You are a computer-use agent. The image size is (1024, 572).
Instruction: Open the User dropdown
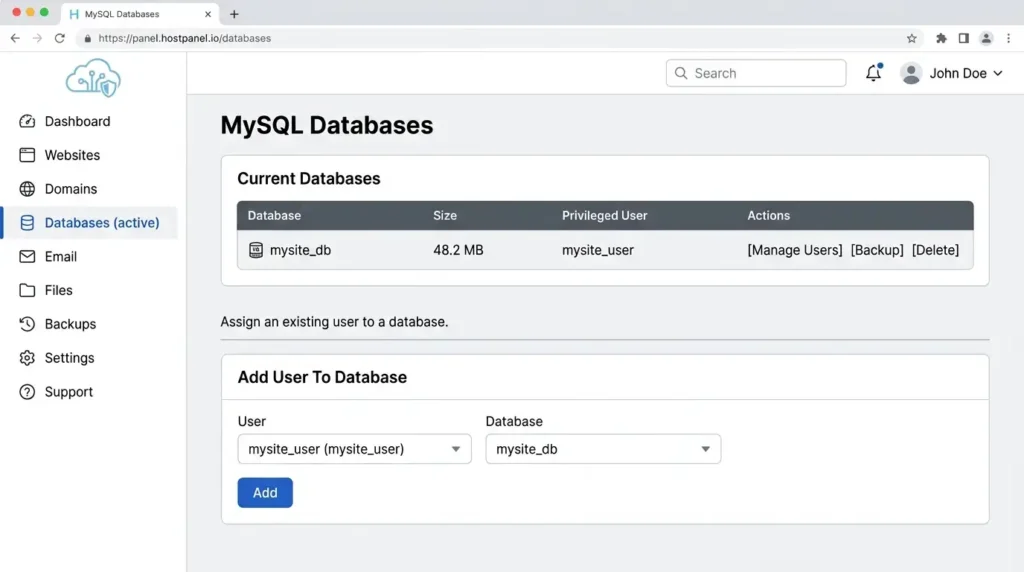coord(355,449)
